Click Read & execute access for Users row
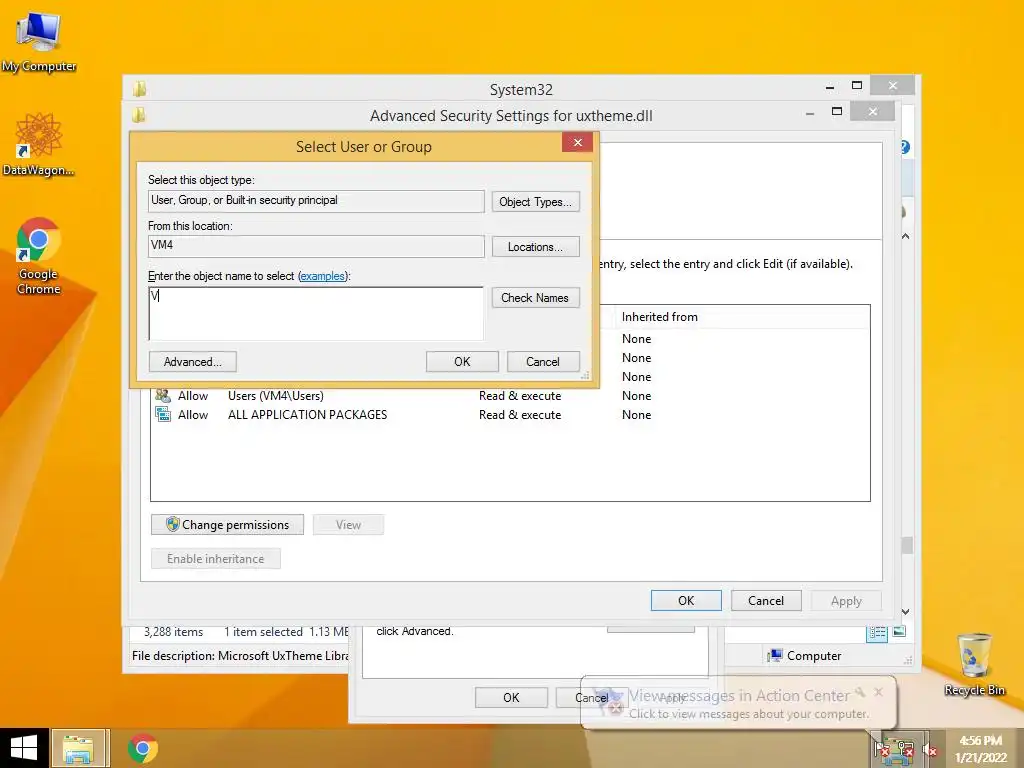This screenshot has width=1024, height=768. (520, 396)
